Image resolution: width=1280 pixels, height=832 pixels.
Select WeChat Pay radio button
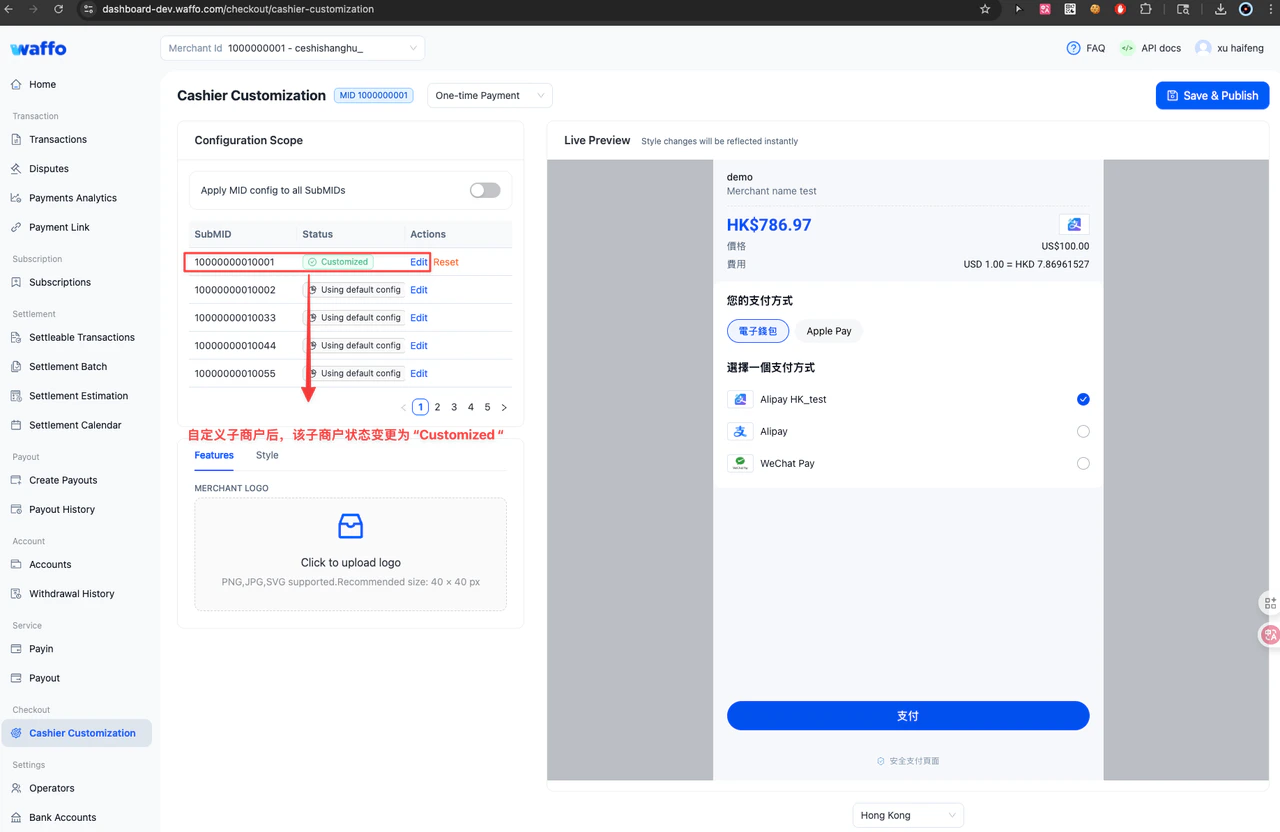click(1083, 463)
